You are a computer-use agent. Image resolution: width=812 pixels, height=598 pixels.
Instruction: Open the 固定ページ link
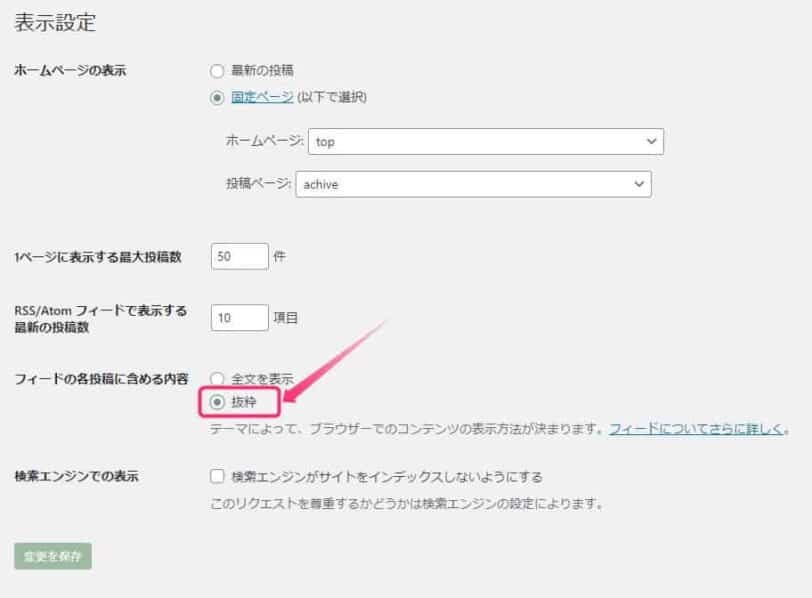[x=262, y=97]
